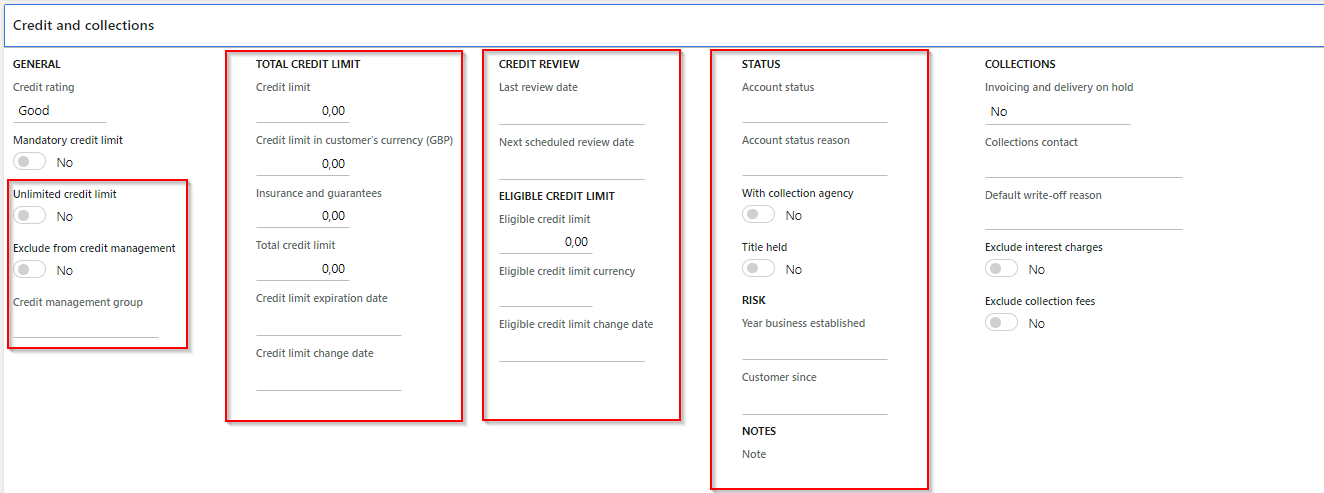The width and height of the screenshot is (1324, 493).
Task: Open the Account status field
Action: click(814, 111)
